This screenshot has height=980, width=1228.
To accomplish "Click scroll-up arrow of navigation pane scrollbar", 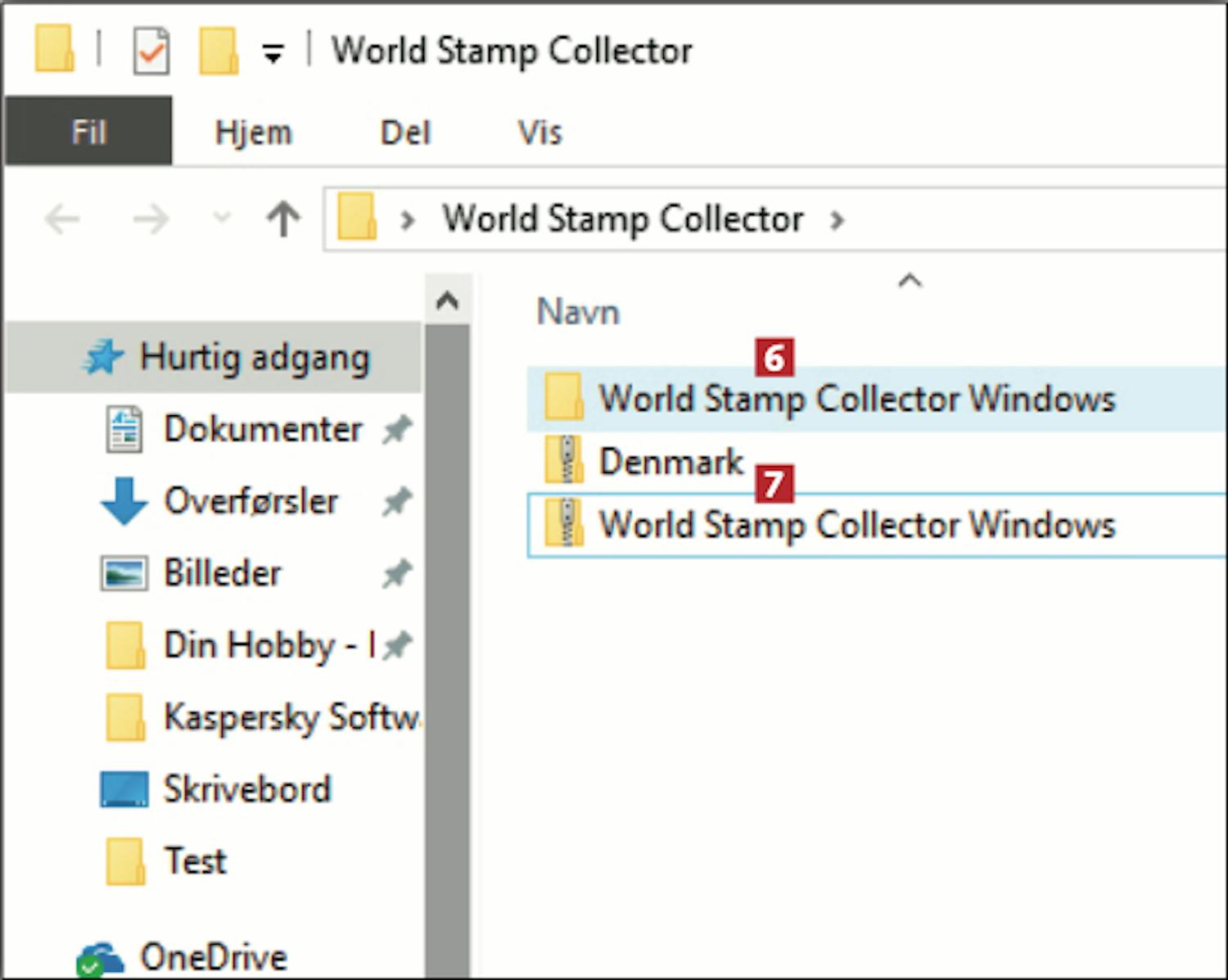I will tap(447, 301).
